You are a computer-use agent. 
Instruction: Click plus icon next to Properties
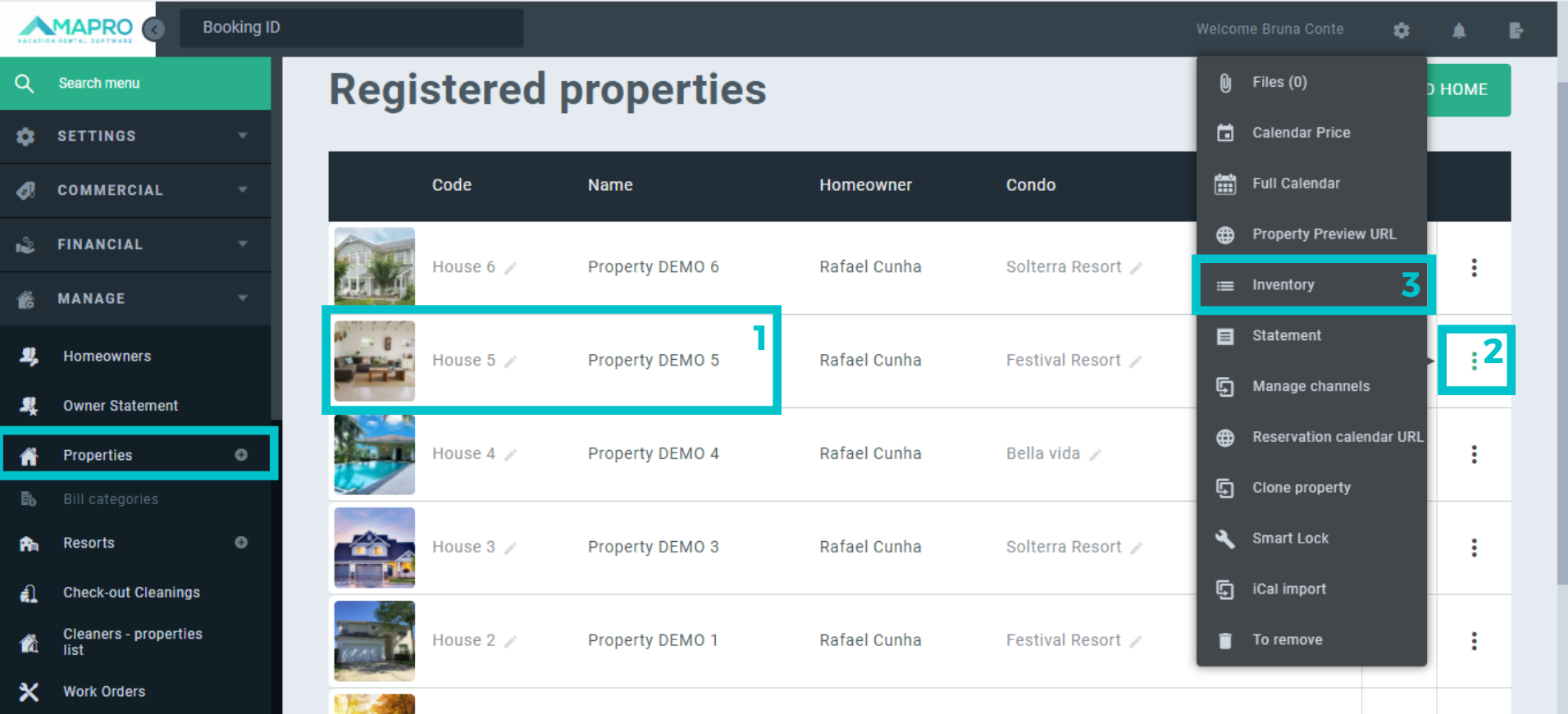[241, 455]
